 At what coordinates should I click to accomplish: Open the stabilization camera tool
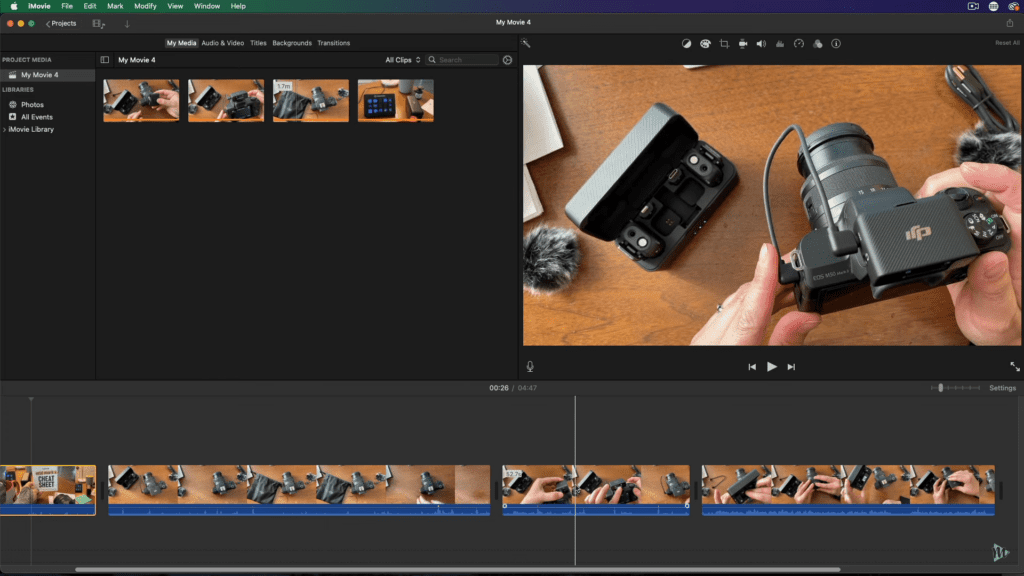point(743,44)
